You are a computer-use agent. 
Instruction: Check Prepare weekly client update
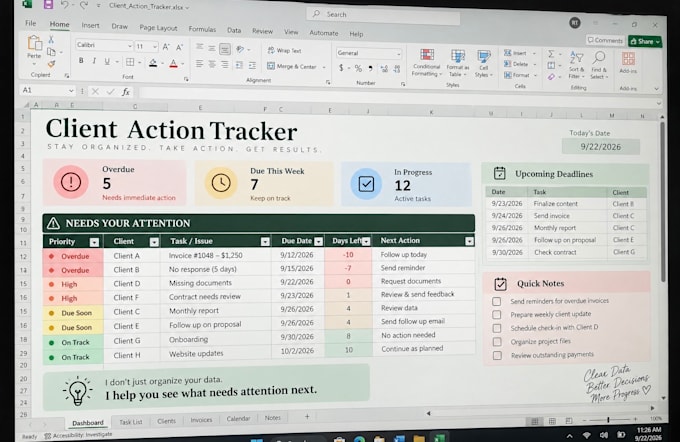[x=497, y=314]
